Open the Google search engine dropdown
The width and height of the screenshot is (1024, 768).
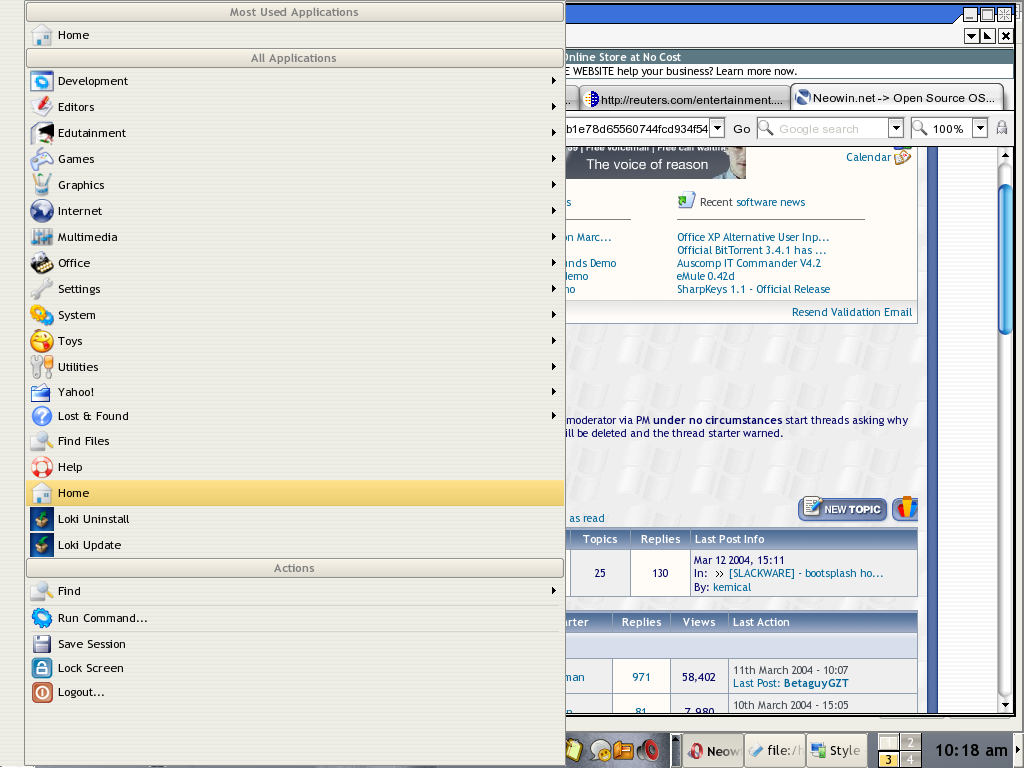click(x=896, y=129)
